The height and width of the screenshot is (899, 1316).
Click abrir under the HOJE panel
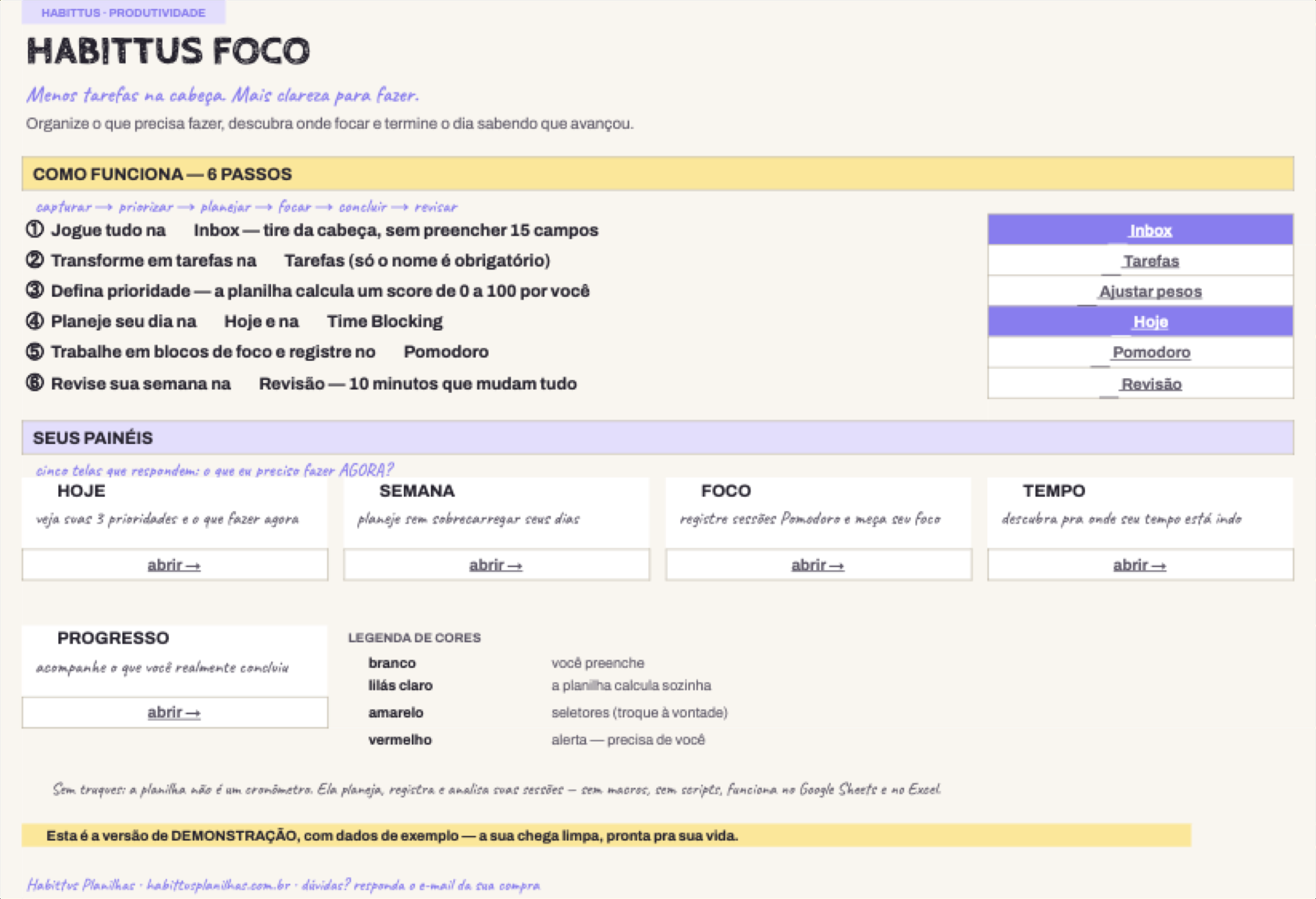tap(174, 565)
